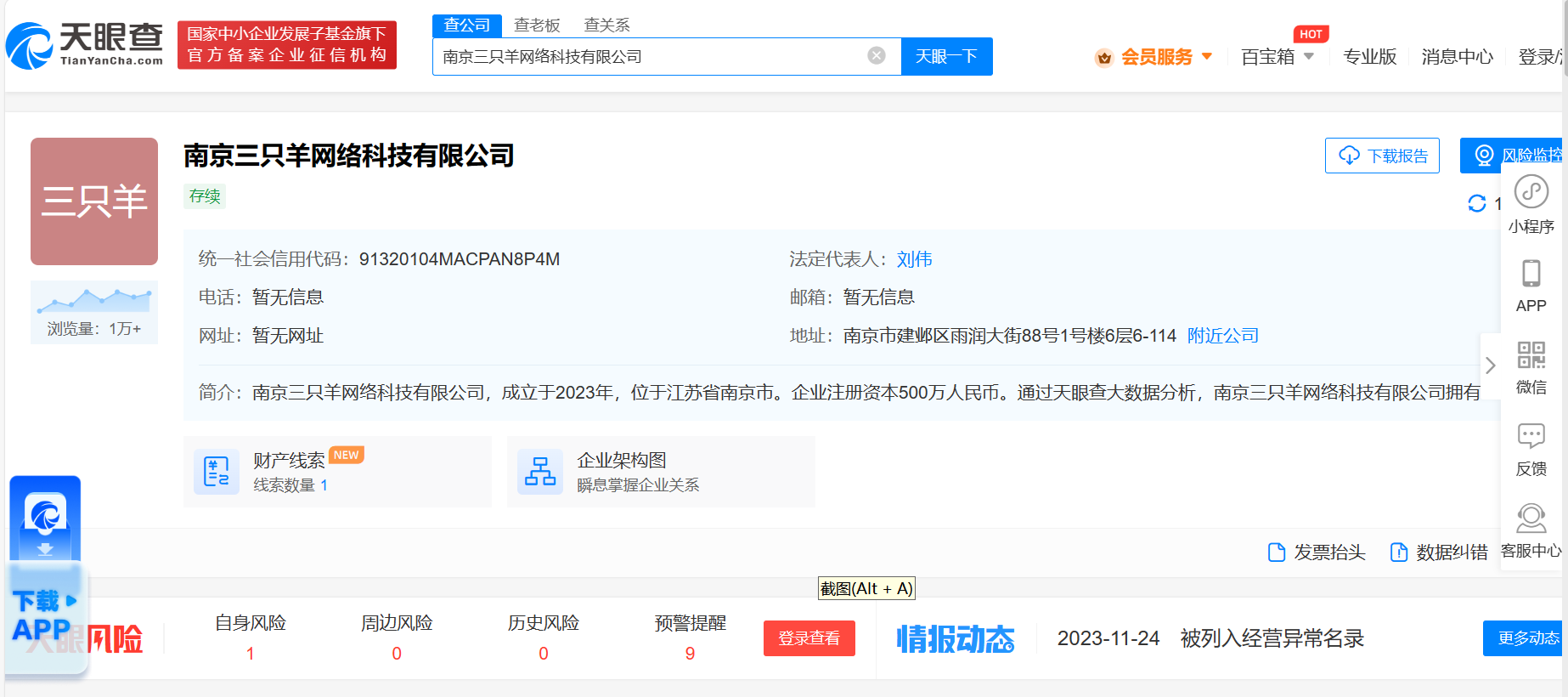Switch to the 查老板 tab

click(x=537, y=25)
